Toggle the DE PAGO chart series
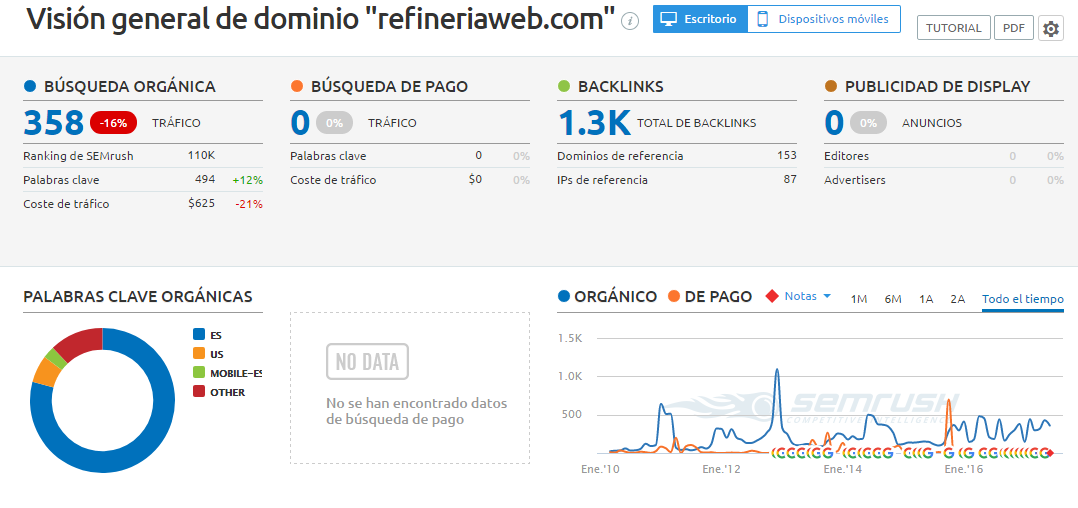Viewport: 1078px width, 508px height. [x=712, y=297]
